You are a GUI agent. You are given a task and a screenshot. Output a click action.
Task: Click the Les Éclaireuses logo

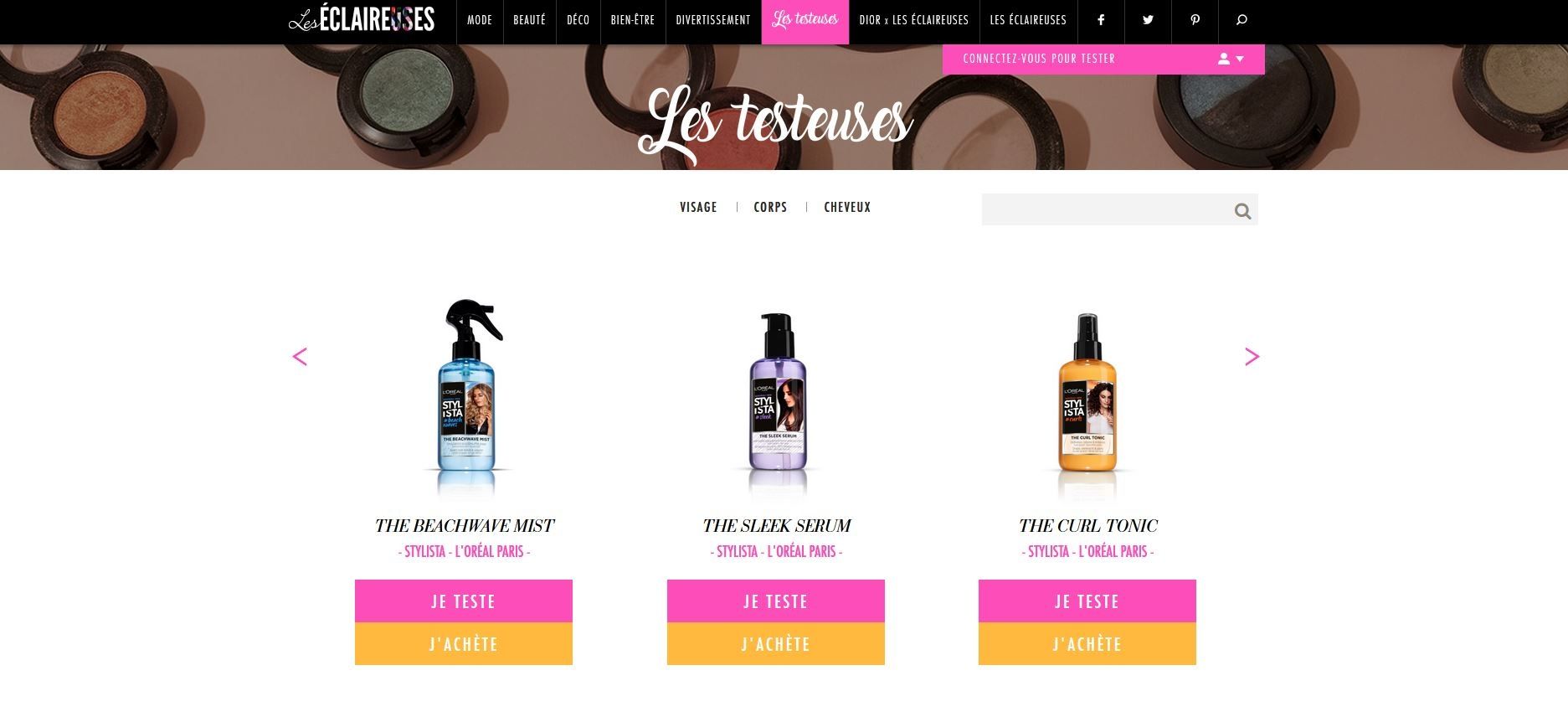tap(362, 20)
